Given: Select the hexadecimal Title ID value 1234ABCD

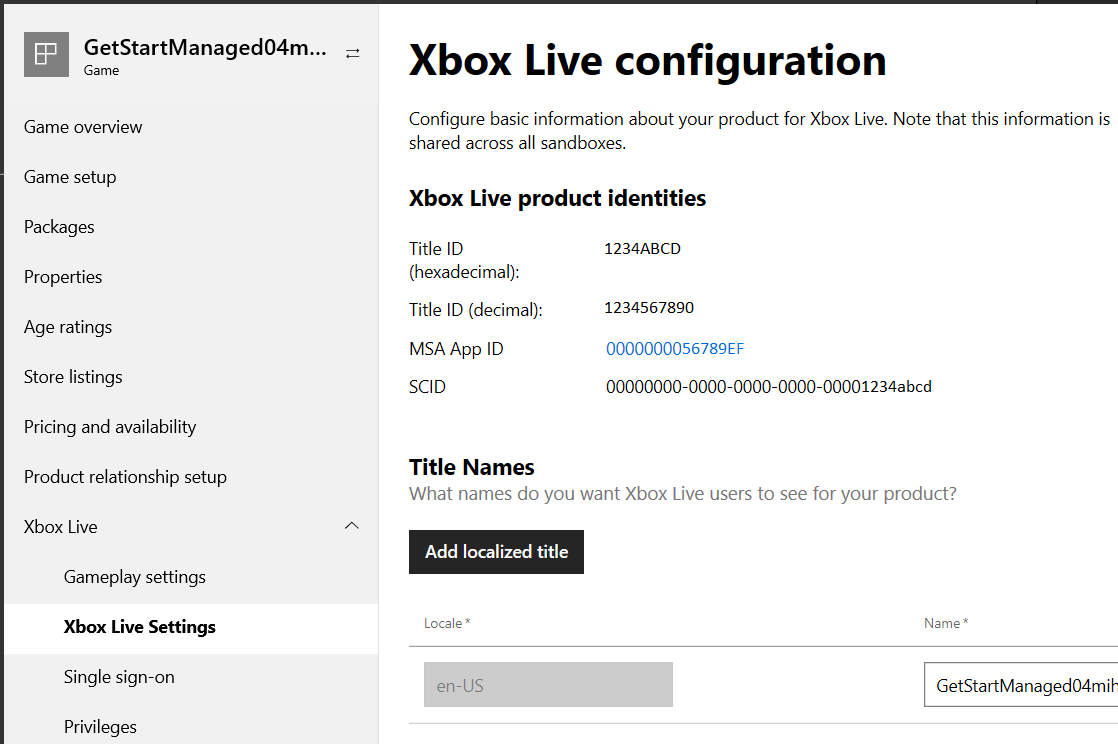Looking at the screenshot, I should tap(642, 248).
